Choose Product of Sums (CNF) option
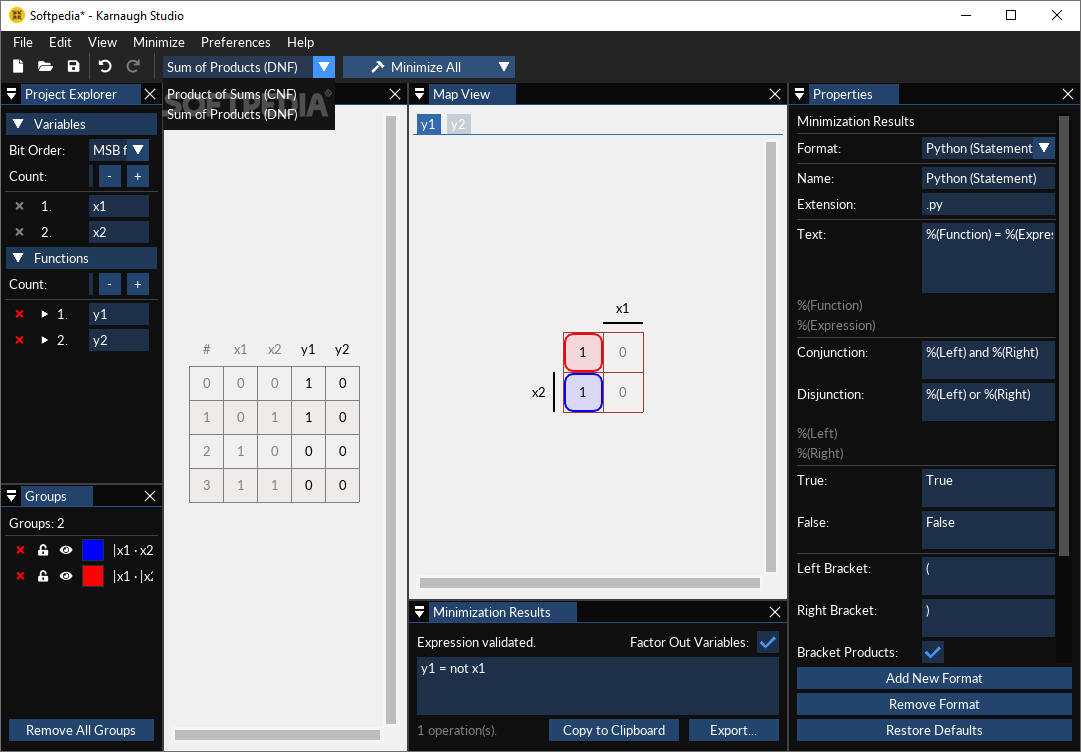 (x=232, y=94)
